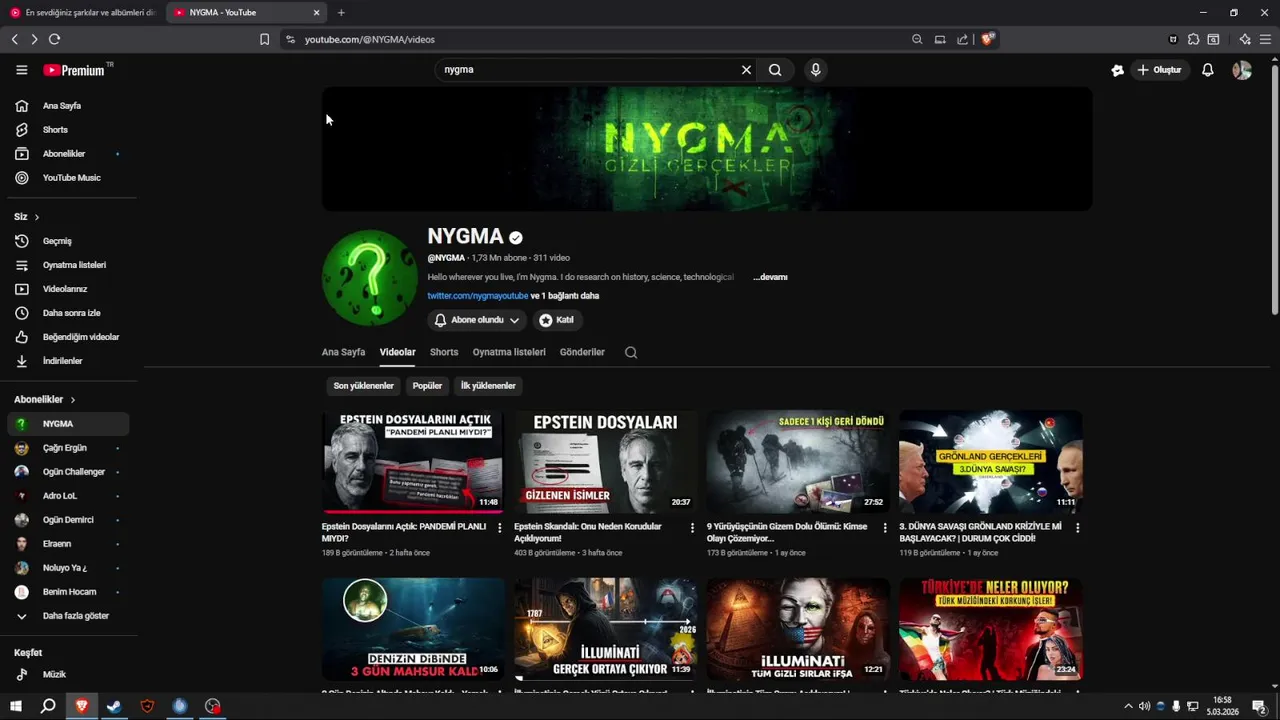Viewport: 1280px width, 720px height.
Task: Open the 9 Yürüyüşçünün Gizem video thumbnail
Action: (798, 461)
